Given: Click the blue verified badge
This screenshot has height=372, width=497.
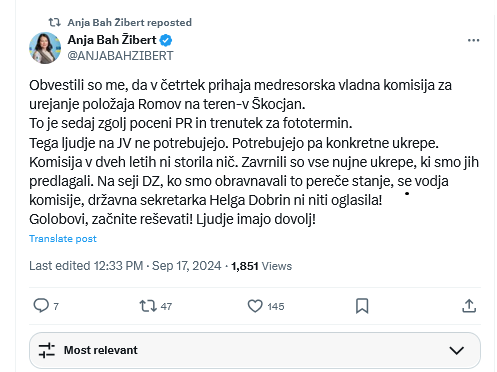Looking at the screenshot, I should click(166, 40).
